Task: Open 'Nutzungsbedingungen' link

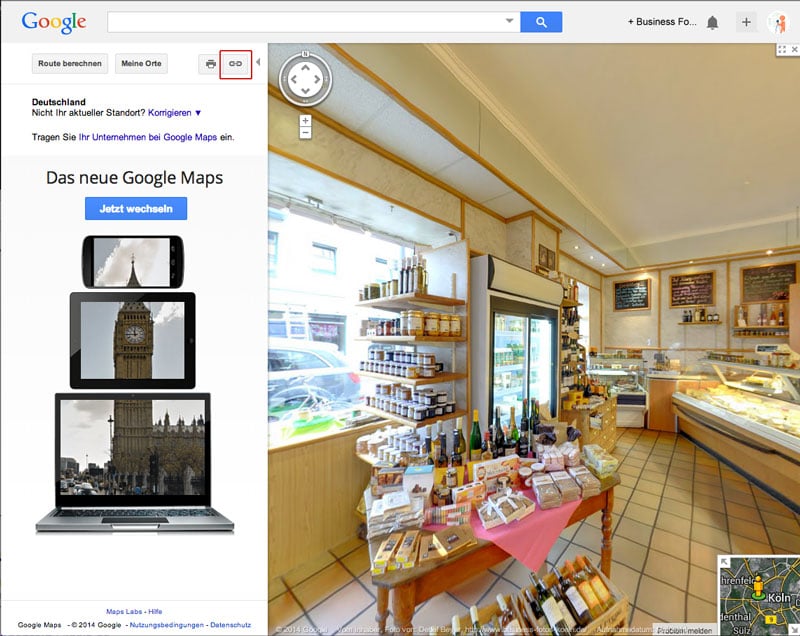Action: pyautogui.click(x=166, y=625)
